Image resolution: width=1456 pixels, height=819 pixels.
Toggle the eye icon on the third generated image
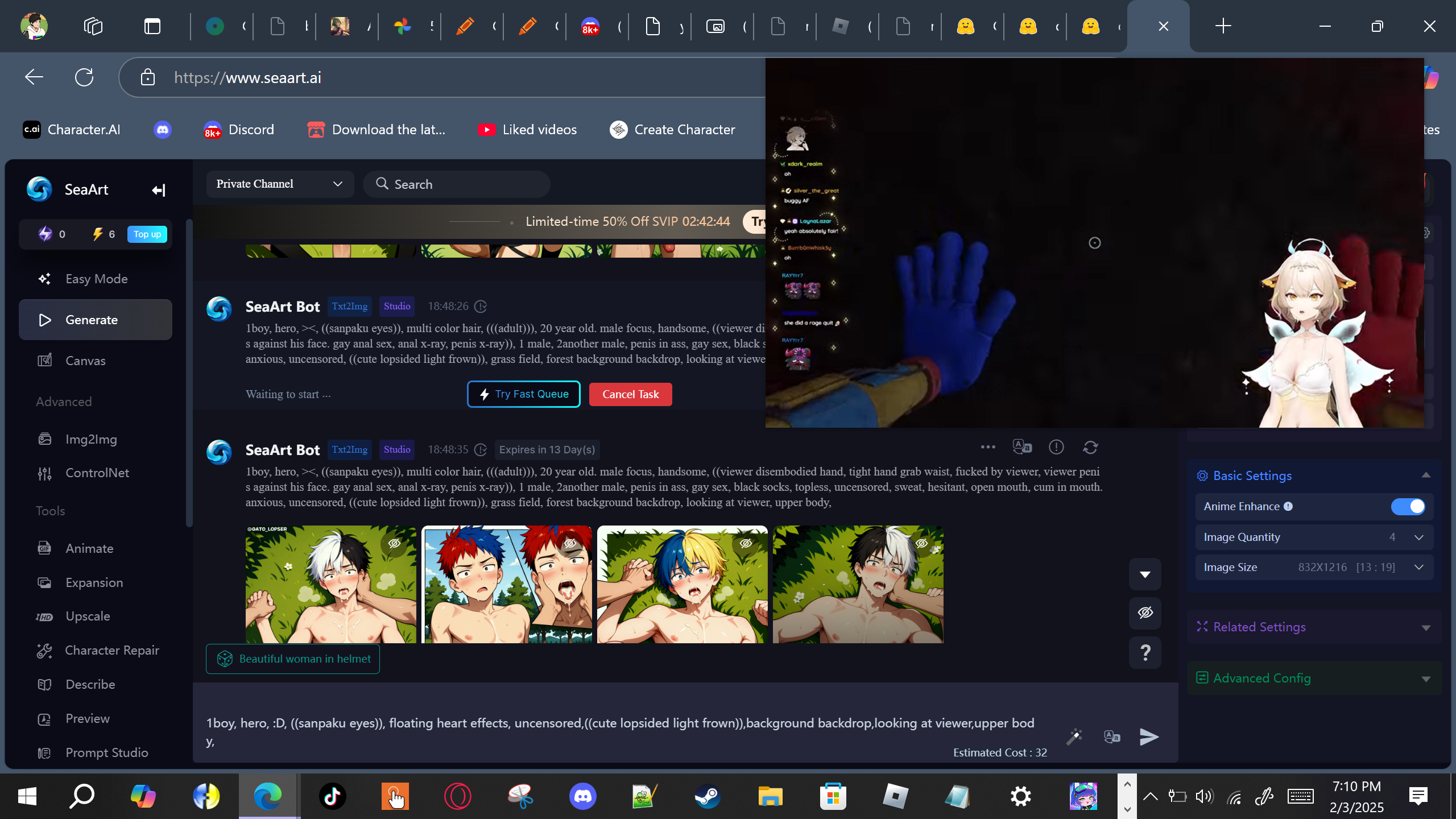click(x=746, y=543)
